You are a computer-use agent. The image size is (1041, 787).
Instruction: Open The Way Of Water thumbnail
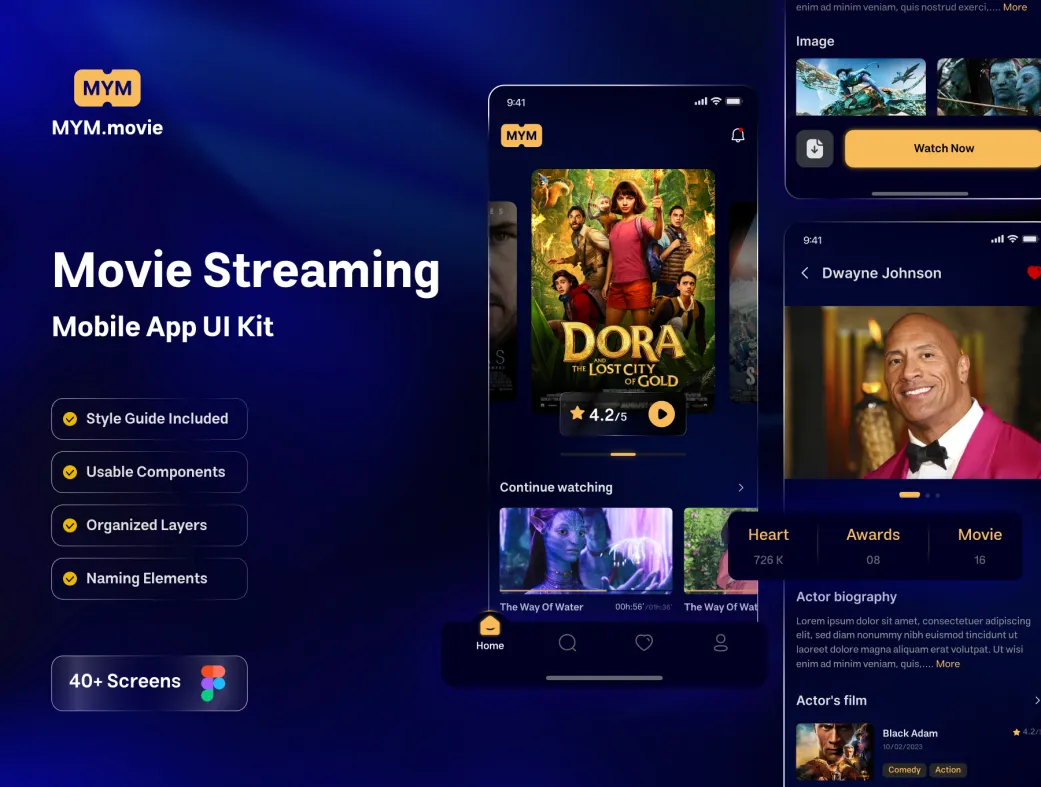586,550
